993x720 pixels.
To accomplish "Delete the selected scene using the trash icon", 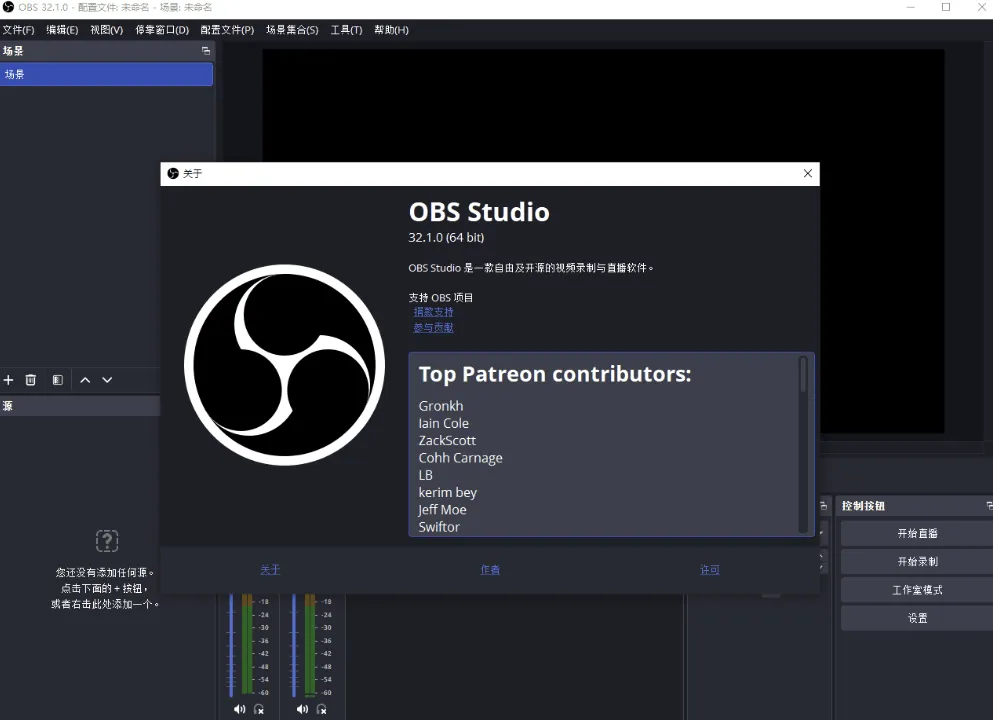I will (31, 380).
